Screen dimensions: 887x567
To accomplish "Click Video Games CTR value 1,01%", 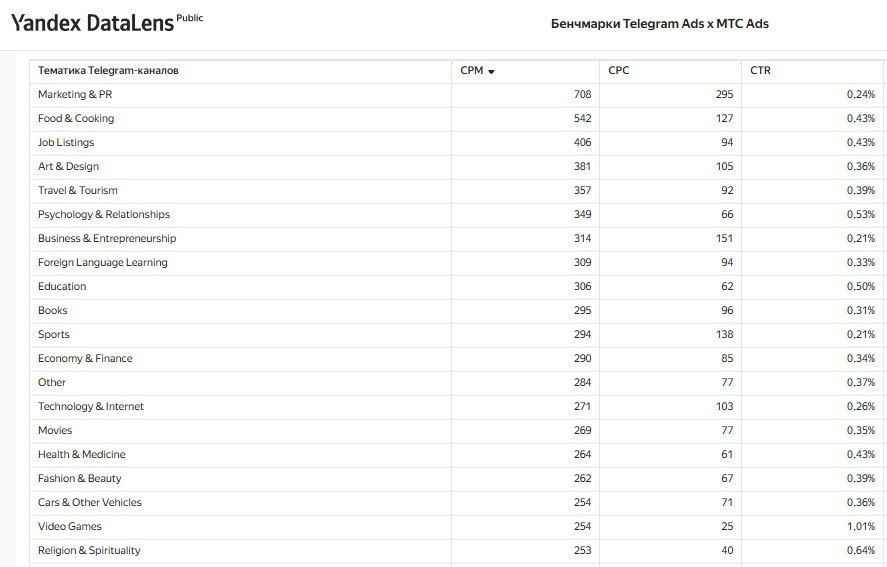I will [860, 526].
